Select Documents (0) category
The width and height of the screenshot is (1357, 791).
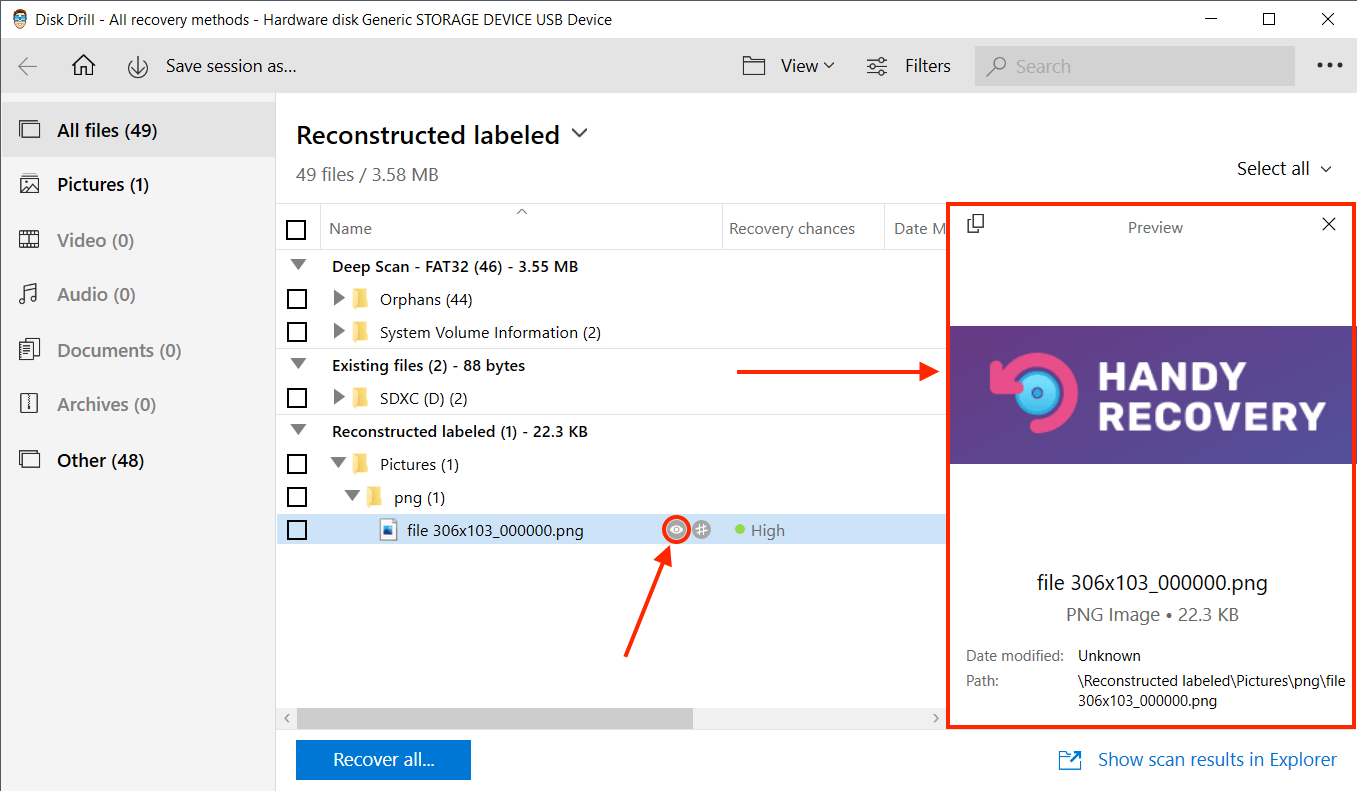pyautogui.click(x=138, y=350)
